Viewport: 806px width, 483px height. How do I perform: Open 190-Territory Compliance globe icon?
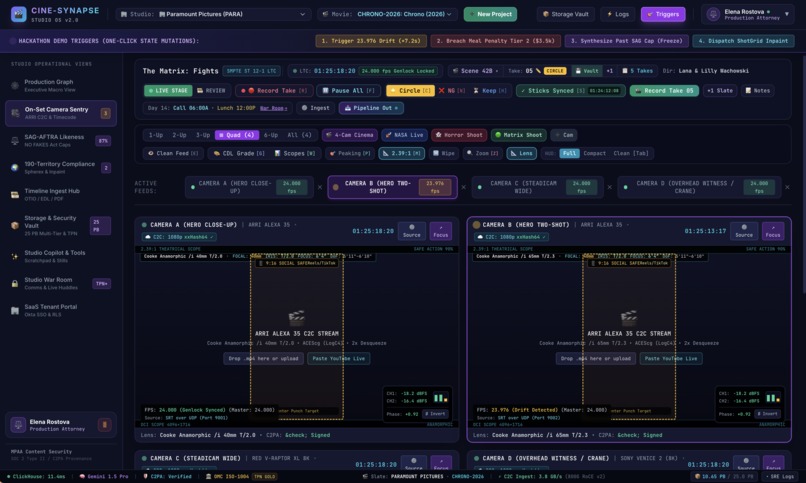[x=15, y=168]
